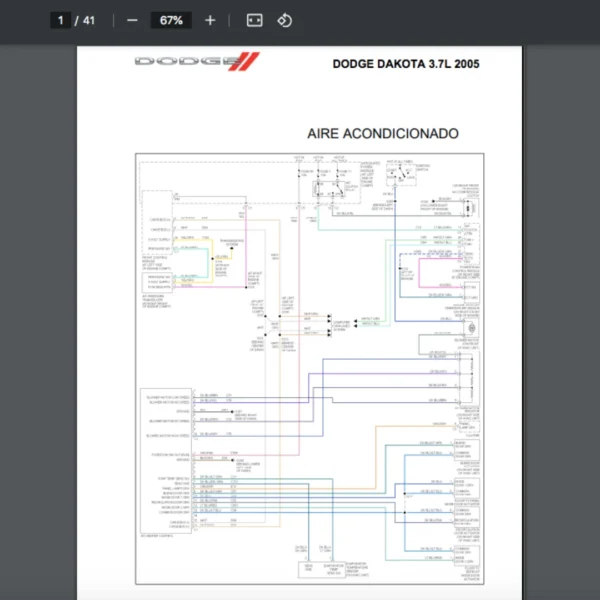
Task: Click the total page count 41
Action: (90, 20)
